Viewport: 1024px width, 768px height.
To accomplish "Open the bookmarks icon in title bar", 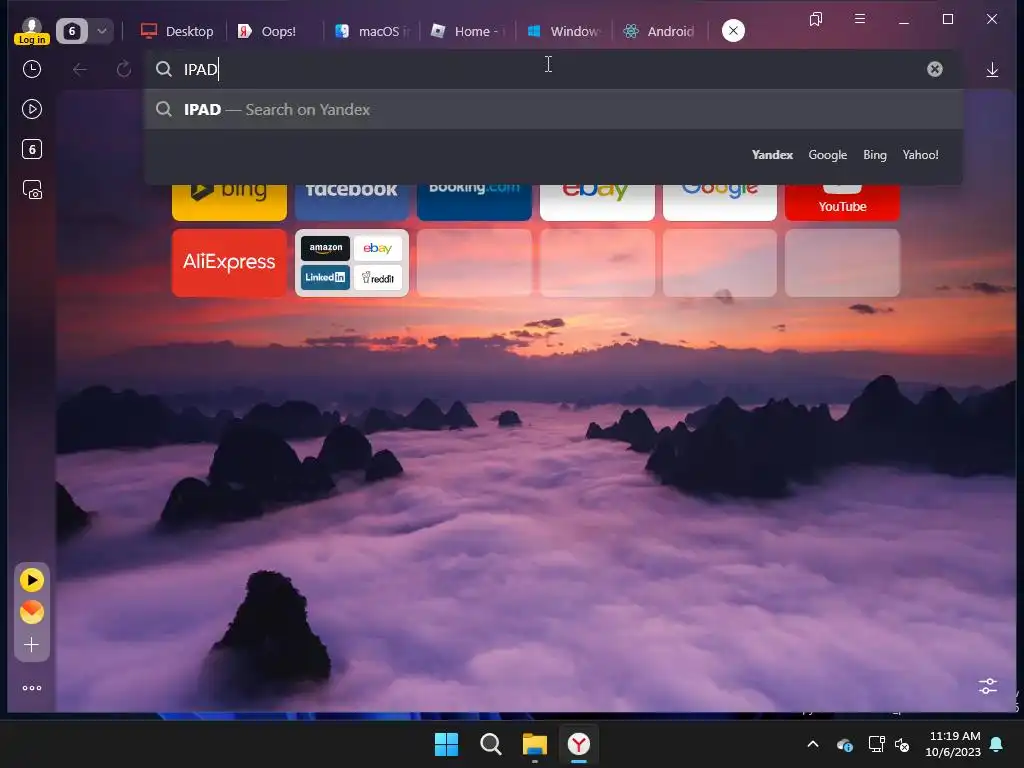I will (x=816, y=19).
